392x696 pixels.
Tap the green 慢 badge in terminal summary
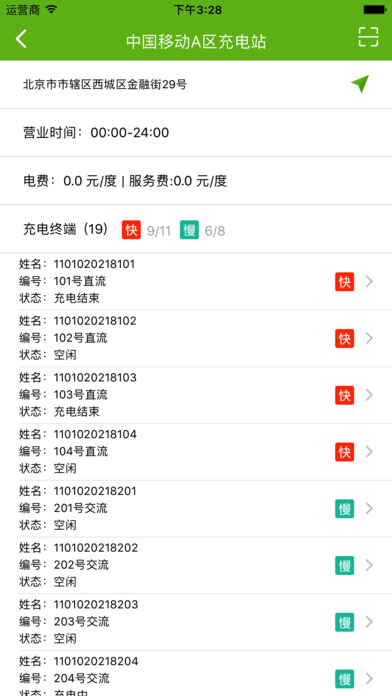190,230
